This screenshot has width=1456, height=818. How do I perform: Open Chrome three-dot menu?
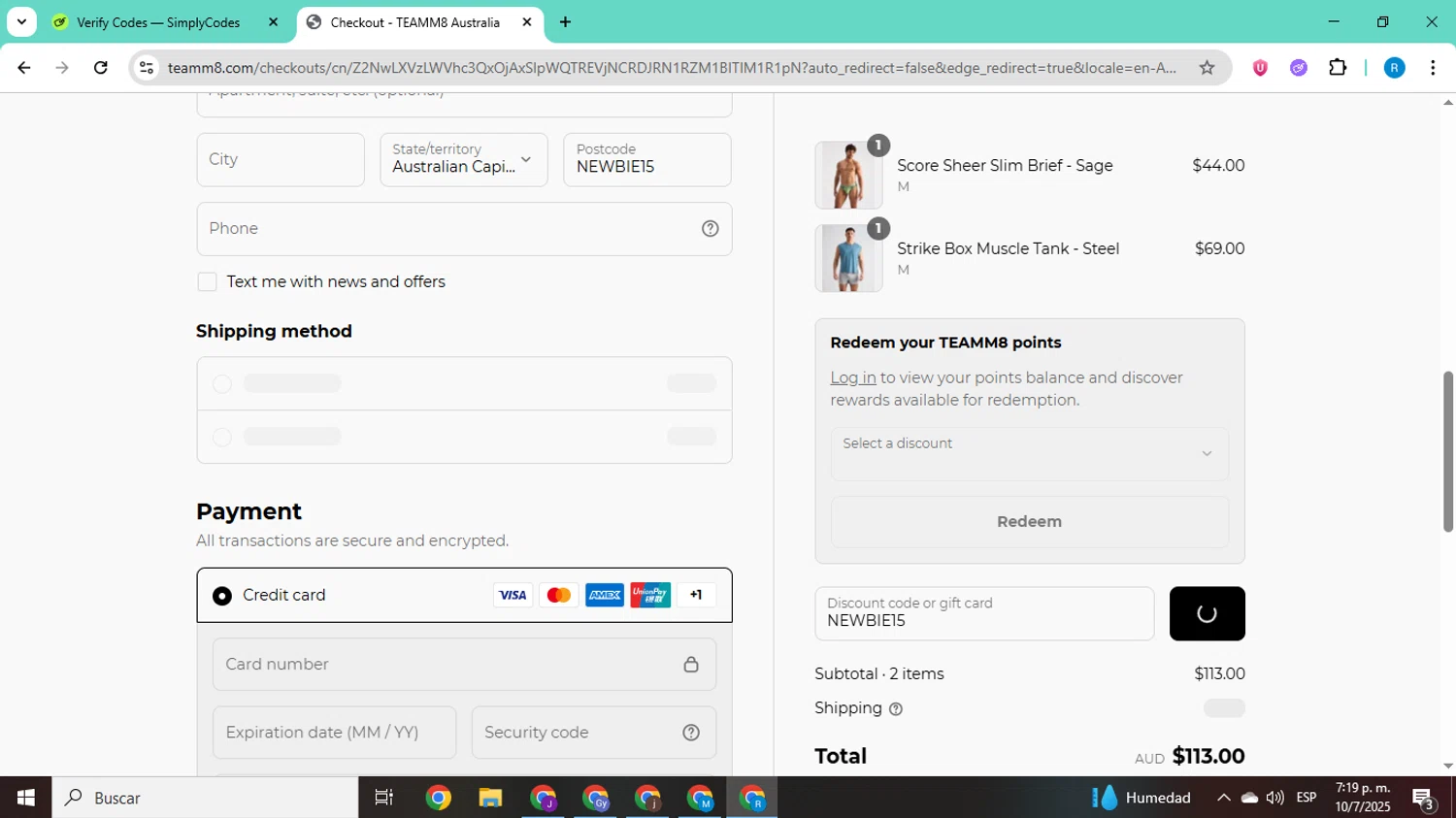click(x=1433, y=68)
